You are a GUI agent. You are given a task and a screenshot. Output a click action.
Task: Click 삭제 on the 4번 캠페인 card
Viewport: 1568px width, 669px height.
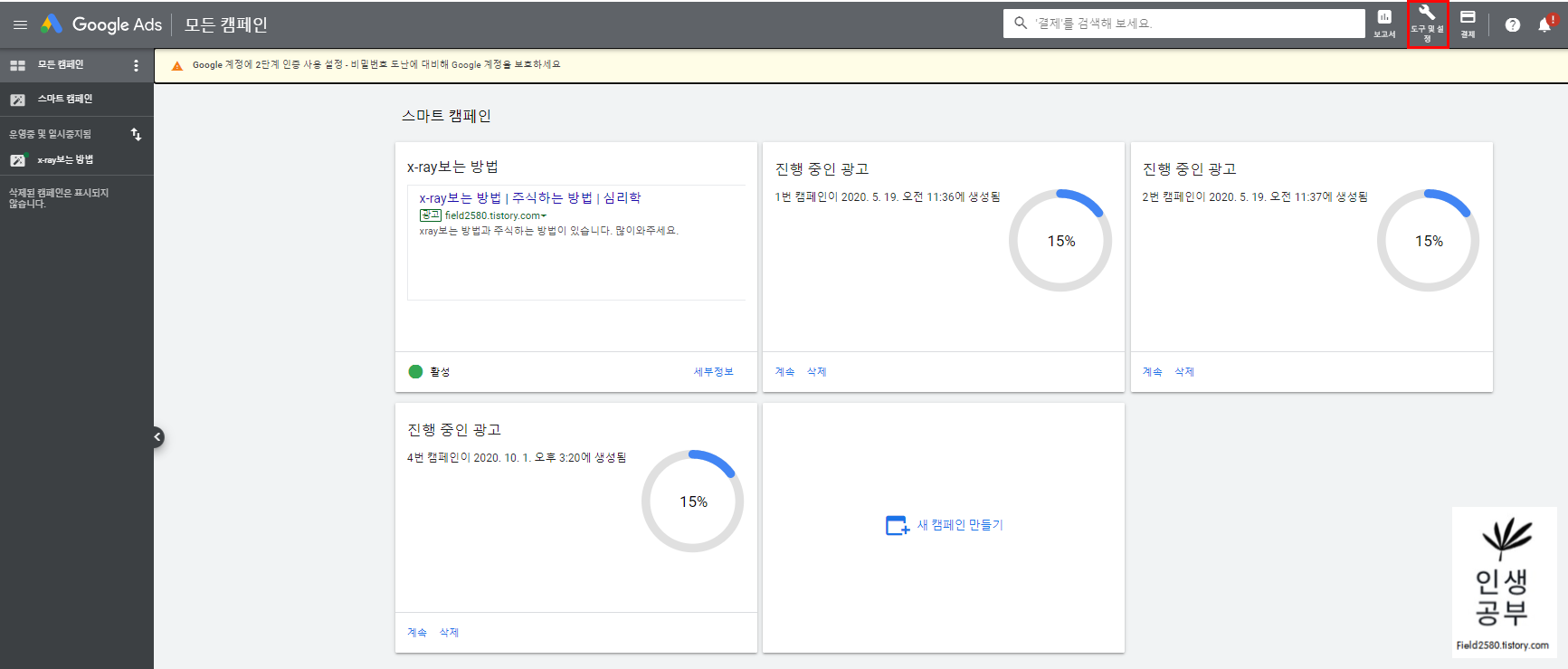tap(449, 632)
